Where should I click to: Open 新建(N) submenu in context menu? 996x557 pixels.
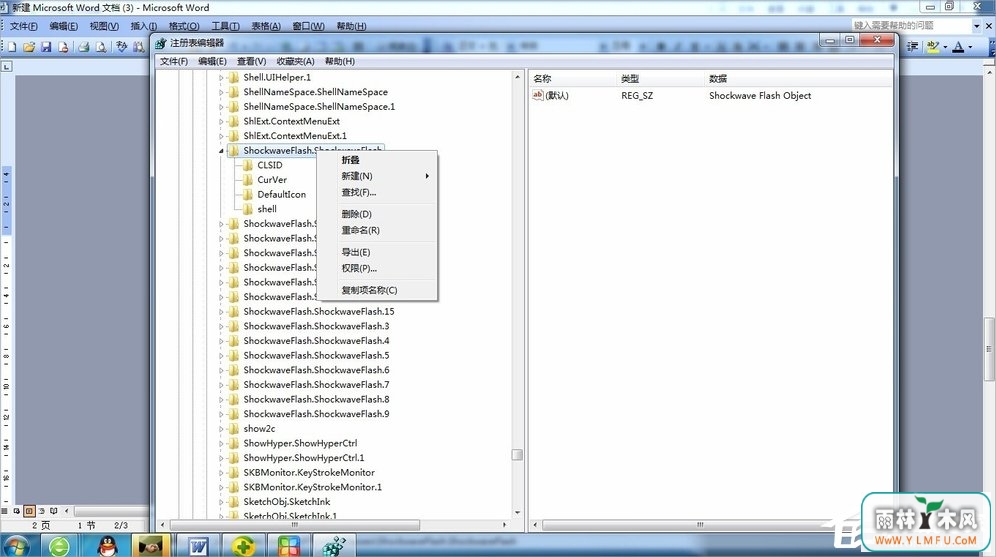coord(377,176)
